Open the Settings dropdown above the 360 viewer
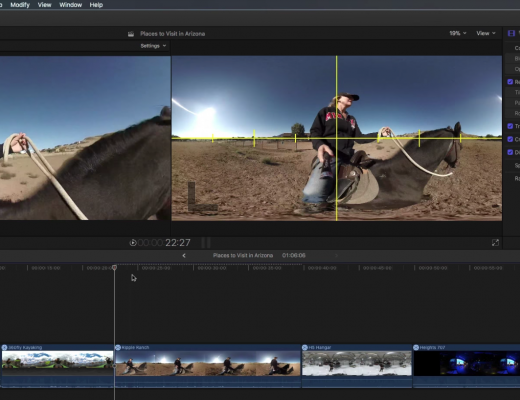 click(x=153, y=46)
